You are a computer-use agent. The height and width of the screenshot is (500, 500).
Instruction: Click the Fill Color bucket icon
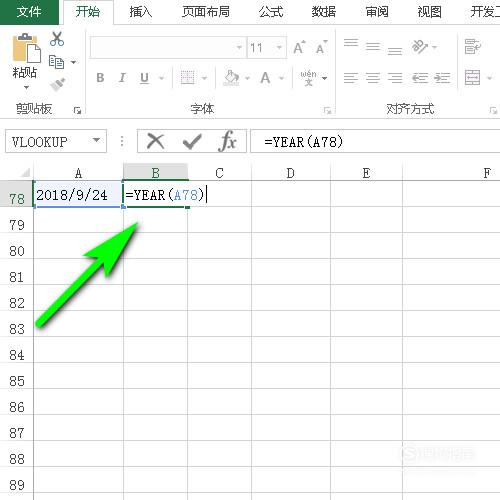coord(231,78)
